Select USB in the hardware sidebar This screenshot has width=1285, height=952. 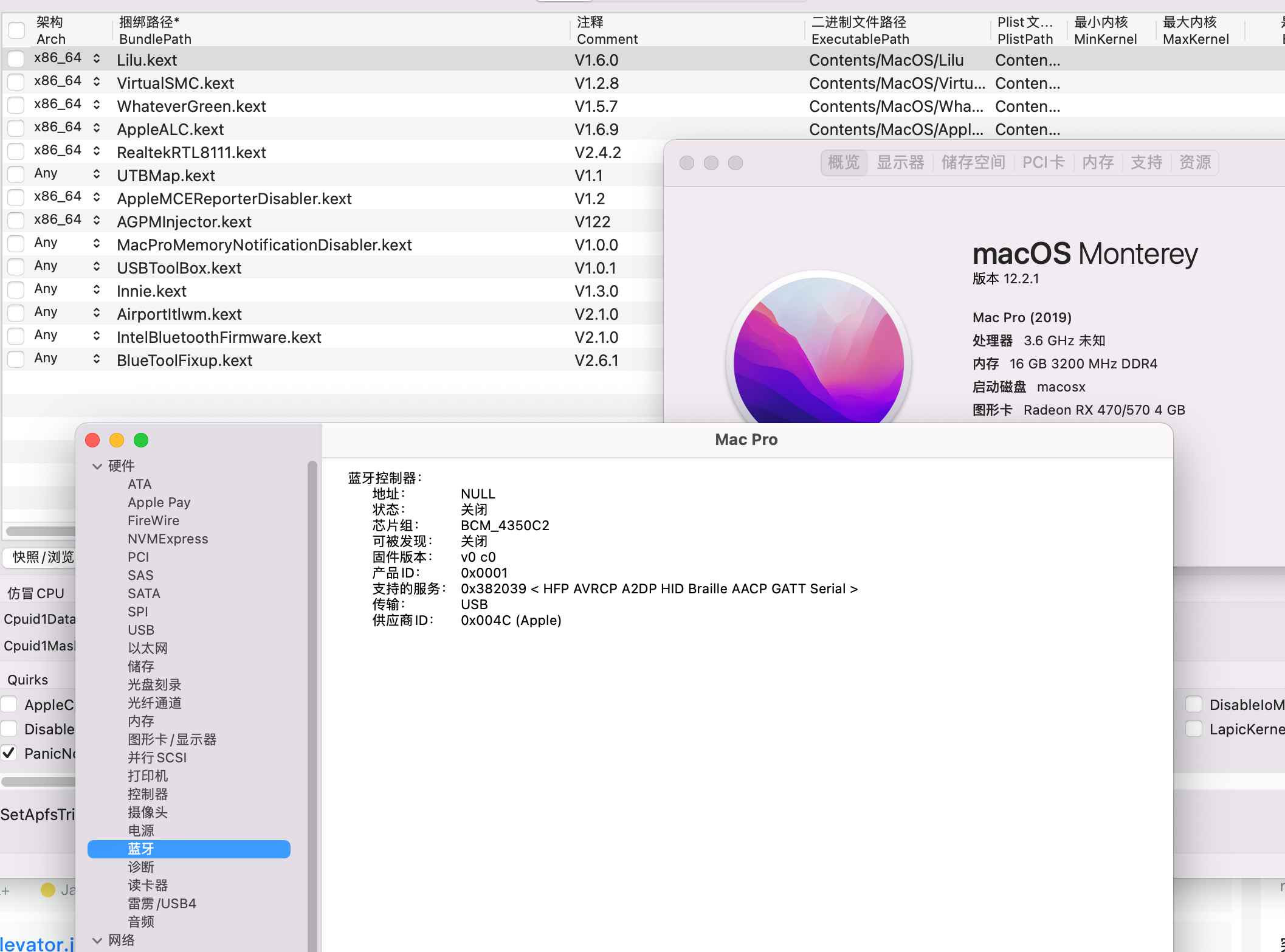[141, 630]
